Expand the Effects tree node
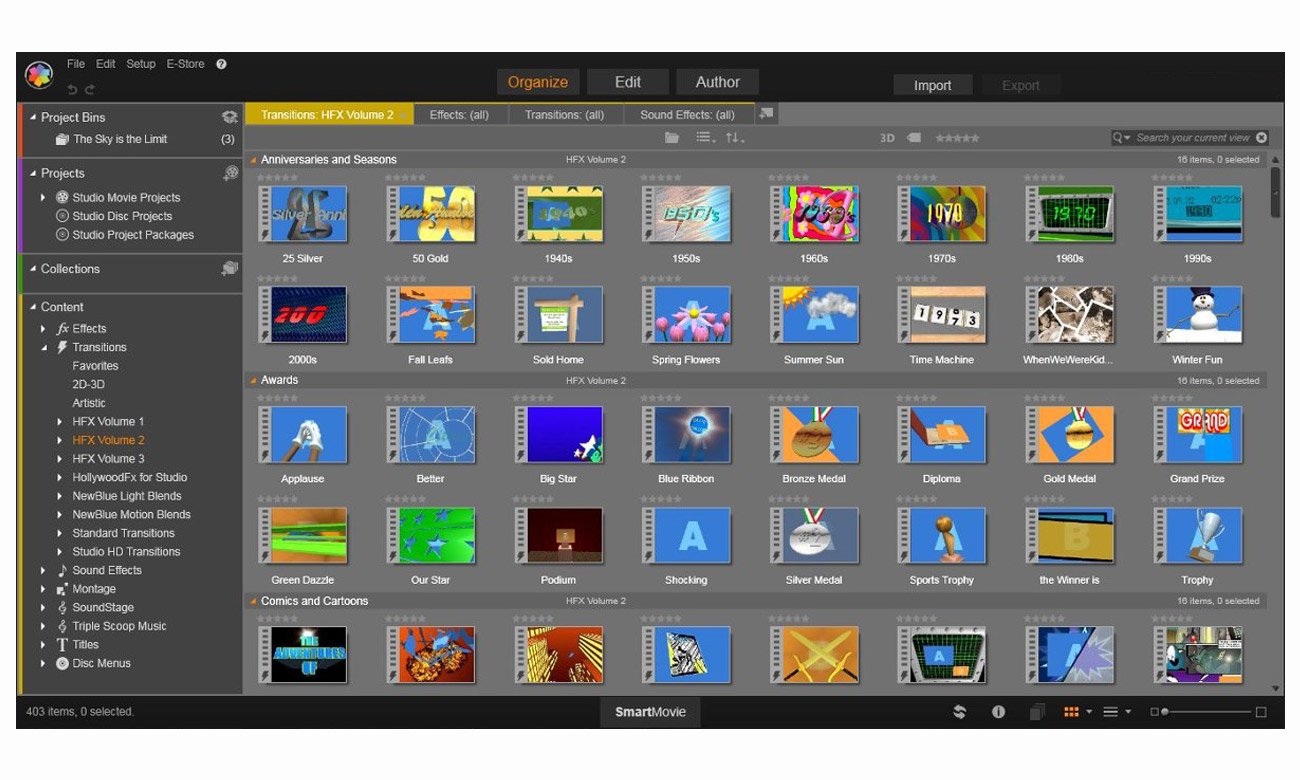The width and height of the screenshot is (1300, 780). [43, 329]
